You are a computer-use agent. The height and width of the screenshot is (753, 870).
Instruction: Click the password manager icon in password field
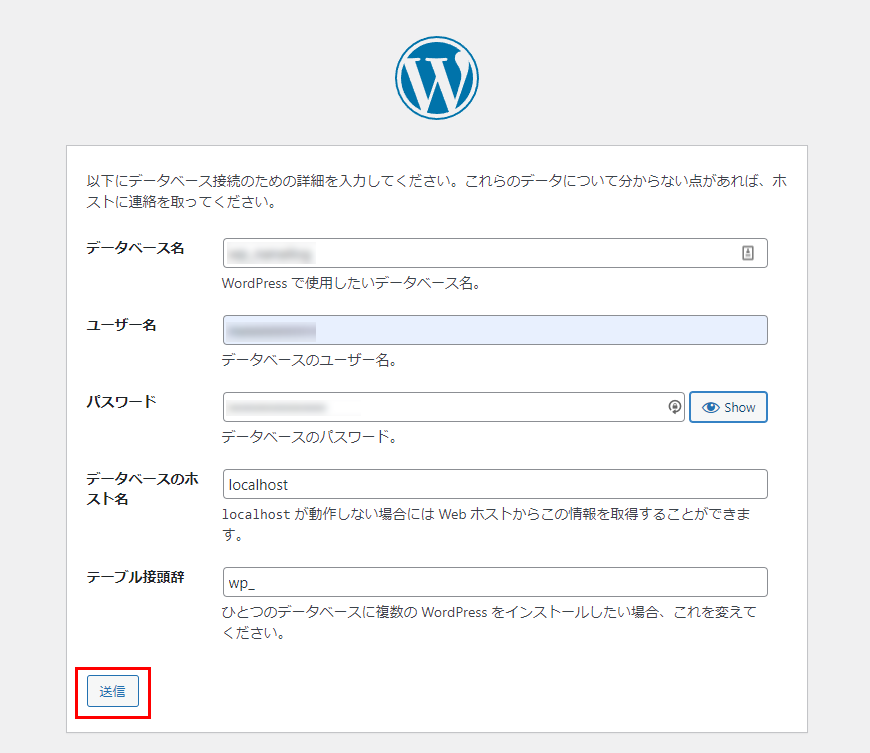[674, 407]
